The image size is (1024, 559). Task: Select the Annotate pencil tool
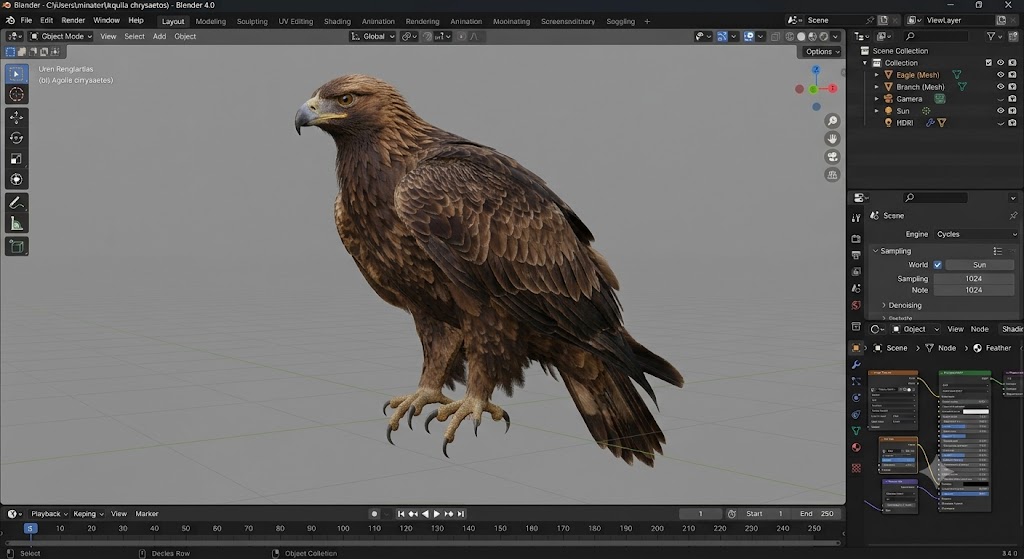click(16, 203)
